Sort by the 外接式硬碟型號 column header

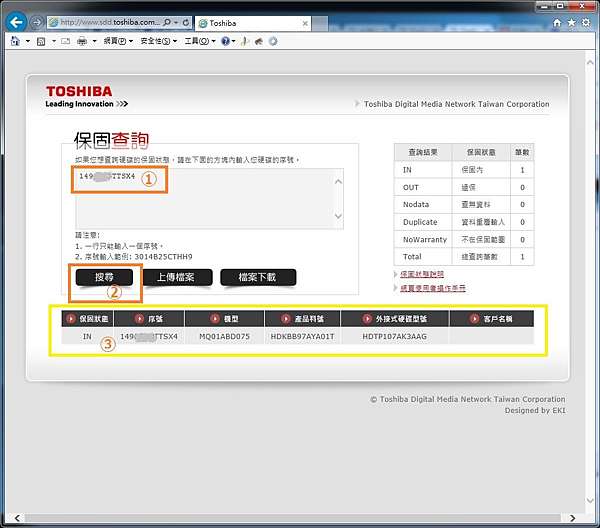pos(395,318)
